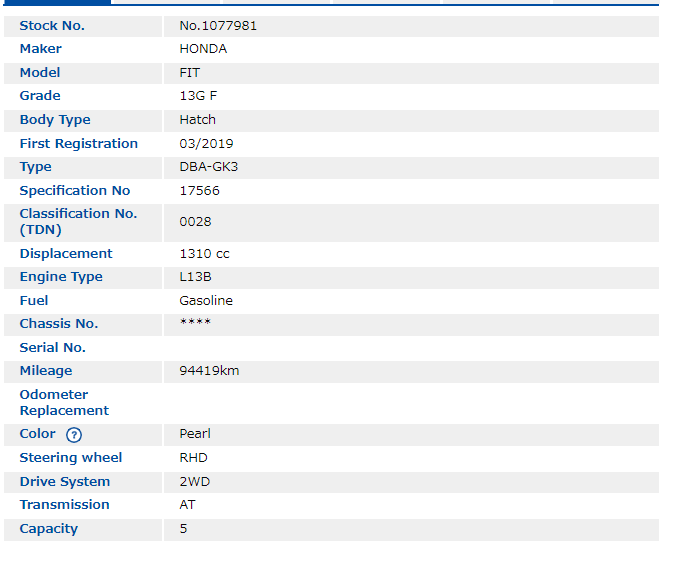Select the Hatch body type value

click(197, 120)
